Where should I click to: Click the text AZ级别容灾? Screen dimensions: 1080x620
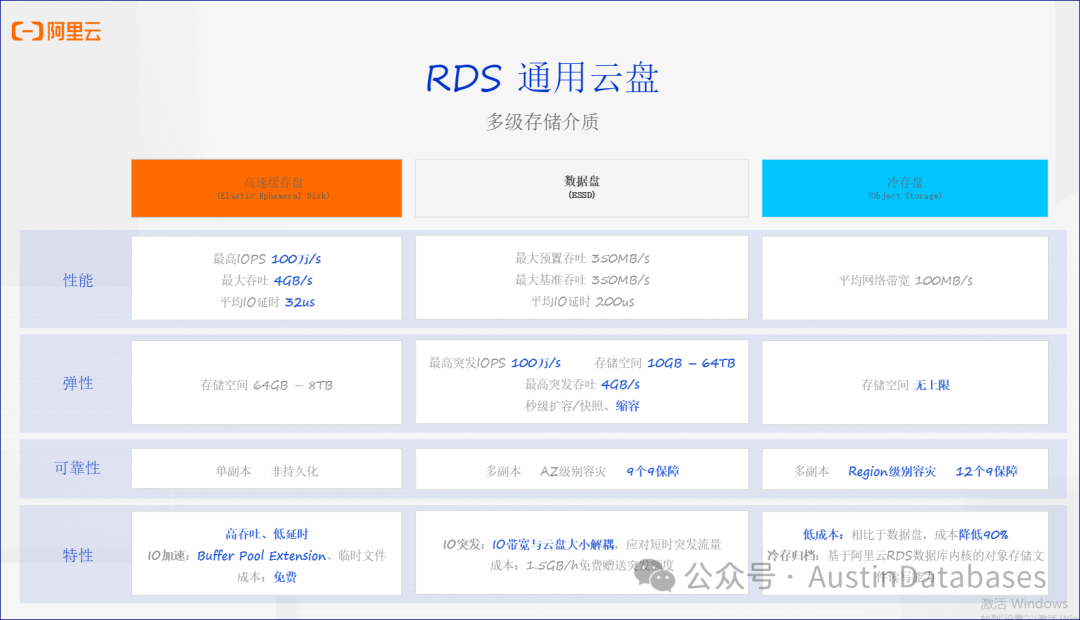(x=573, y=471)
